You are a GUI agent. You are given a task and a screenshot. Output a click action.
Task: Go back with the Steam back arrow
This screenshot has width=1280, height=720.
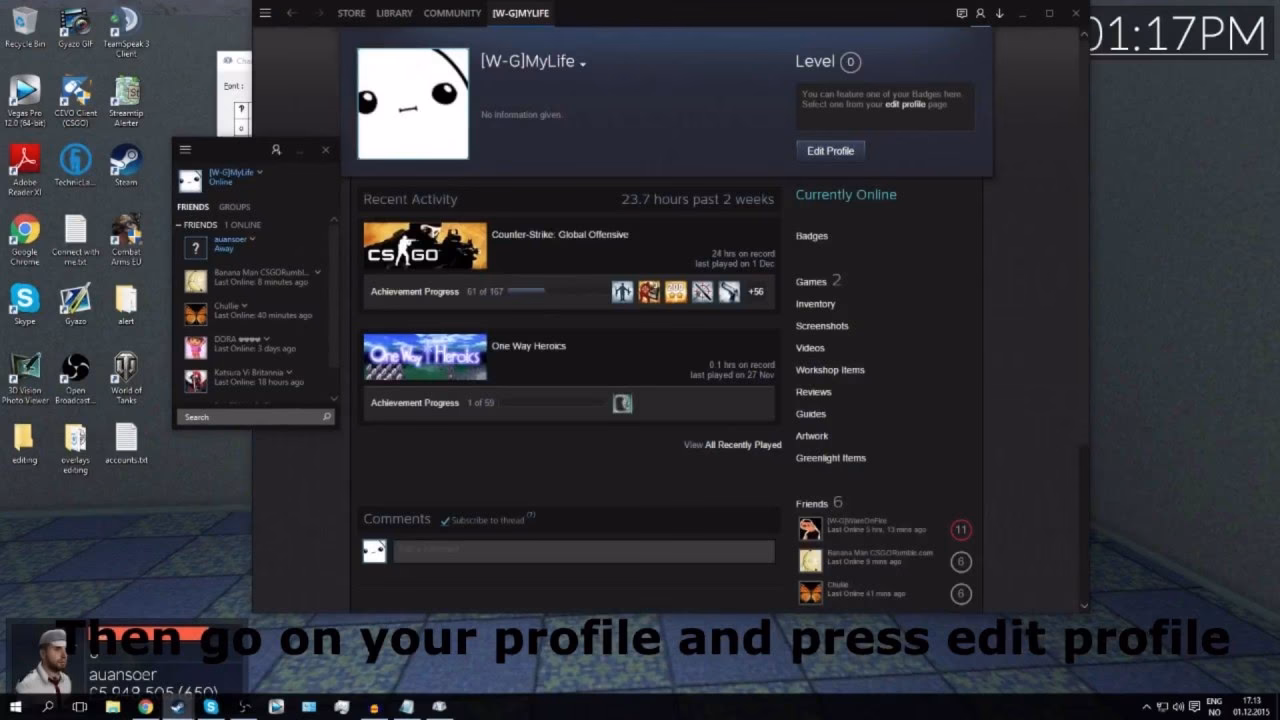coord(291,13)
